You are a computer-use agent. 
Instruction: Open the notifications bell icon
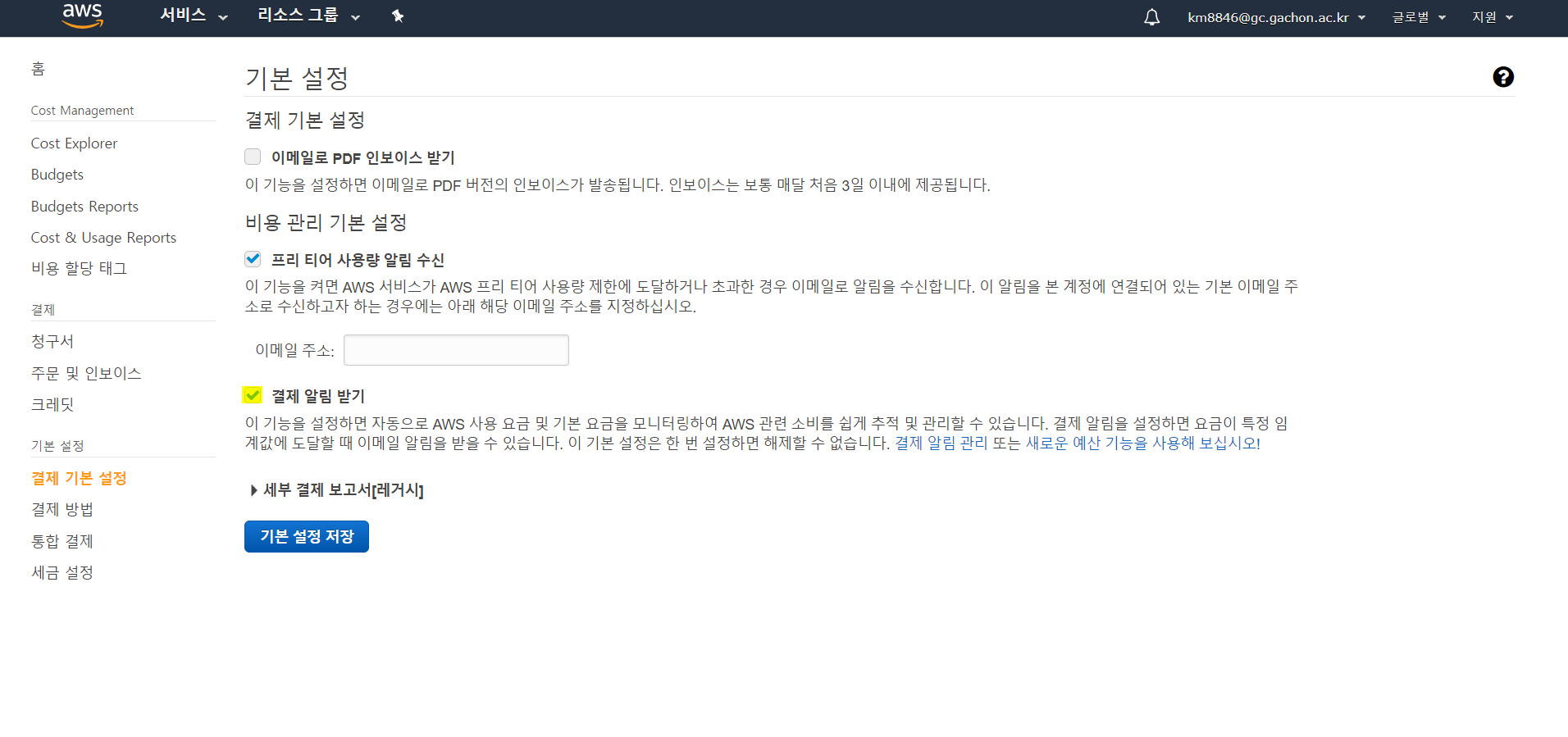click(1151, 17)
